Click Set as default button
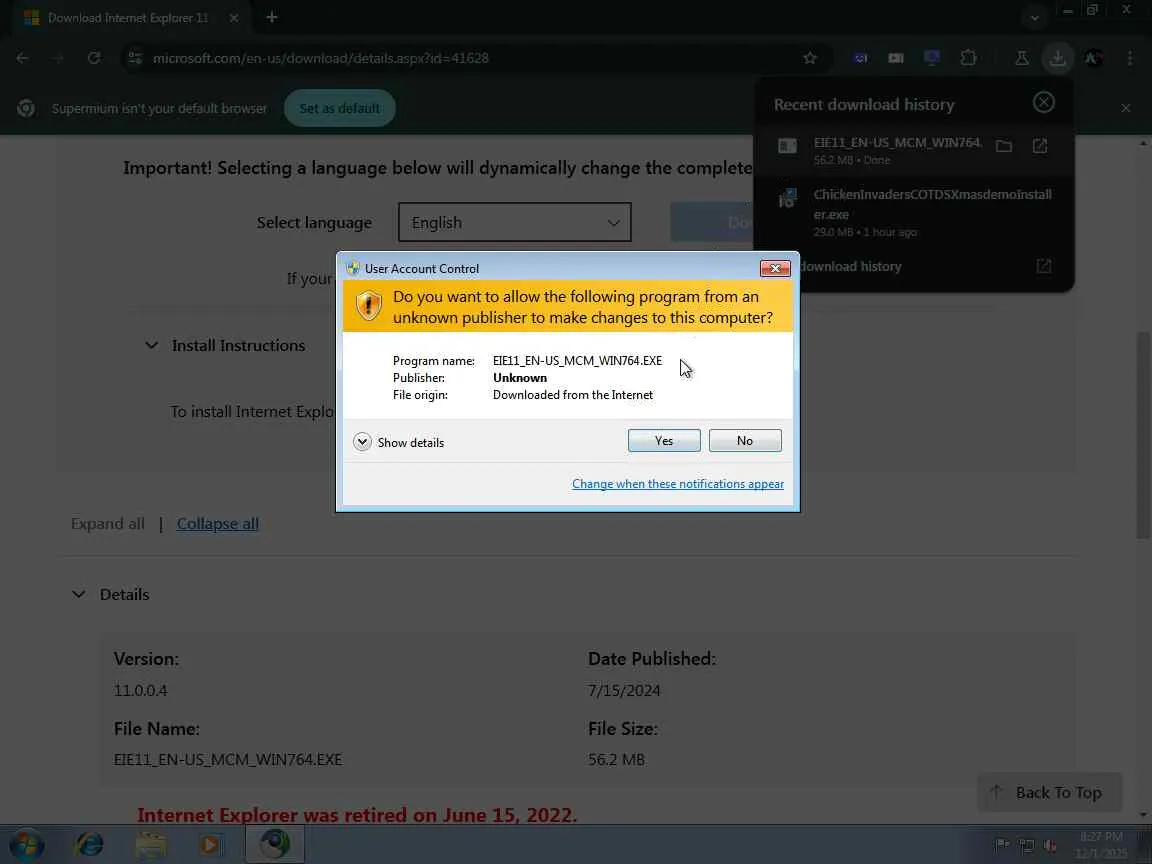The image size is (1152, 864). point(339,108)
